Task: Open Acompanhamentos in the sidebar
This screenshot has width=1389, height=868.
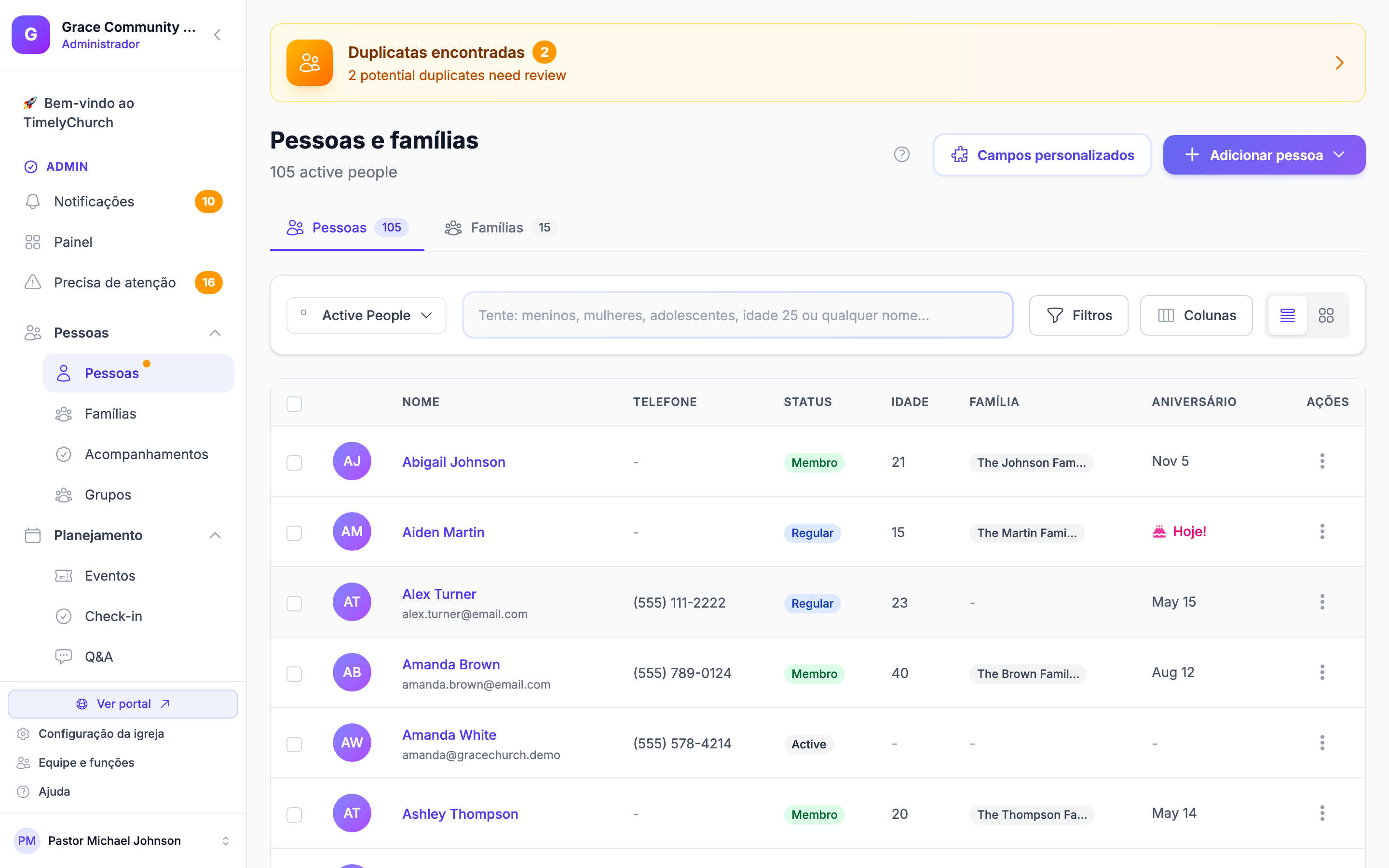Action: (x=146, y=454)
